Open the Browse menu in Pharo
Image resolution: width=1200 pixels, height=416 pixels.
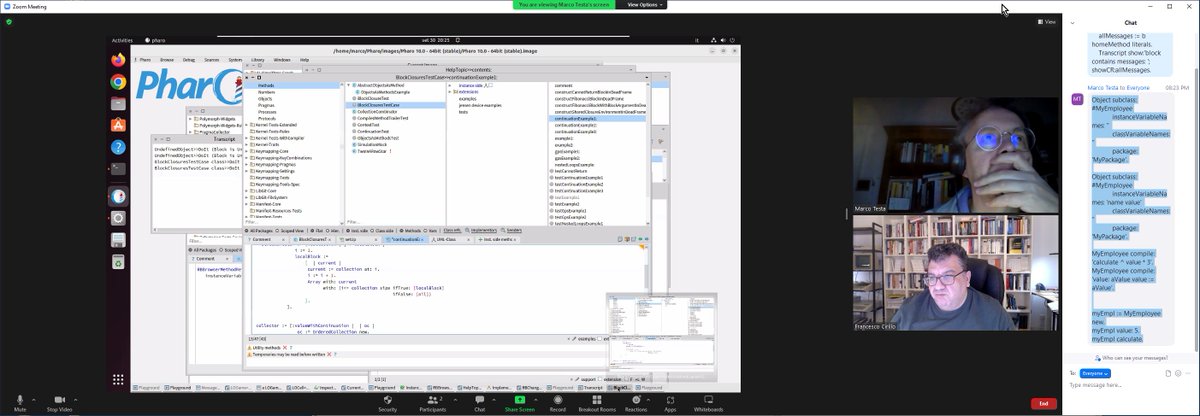pyautogui.click(x=167, y=60)
